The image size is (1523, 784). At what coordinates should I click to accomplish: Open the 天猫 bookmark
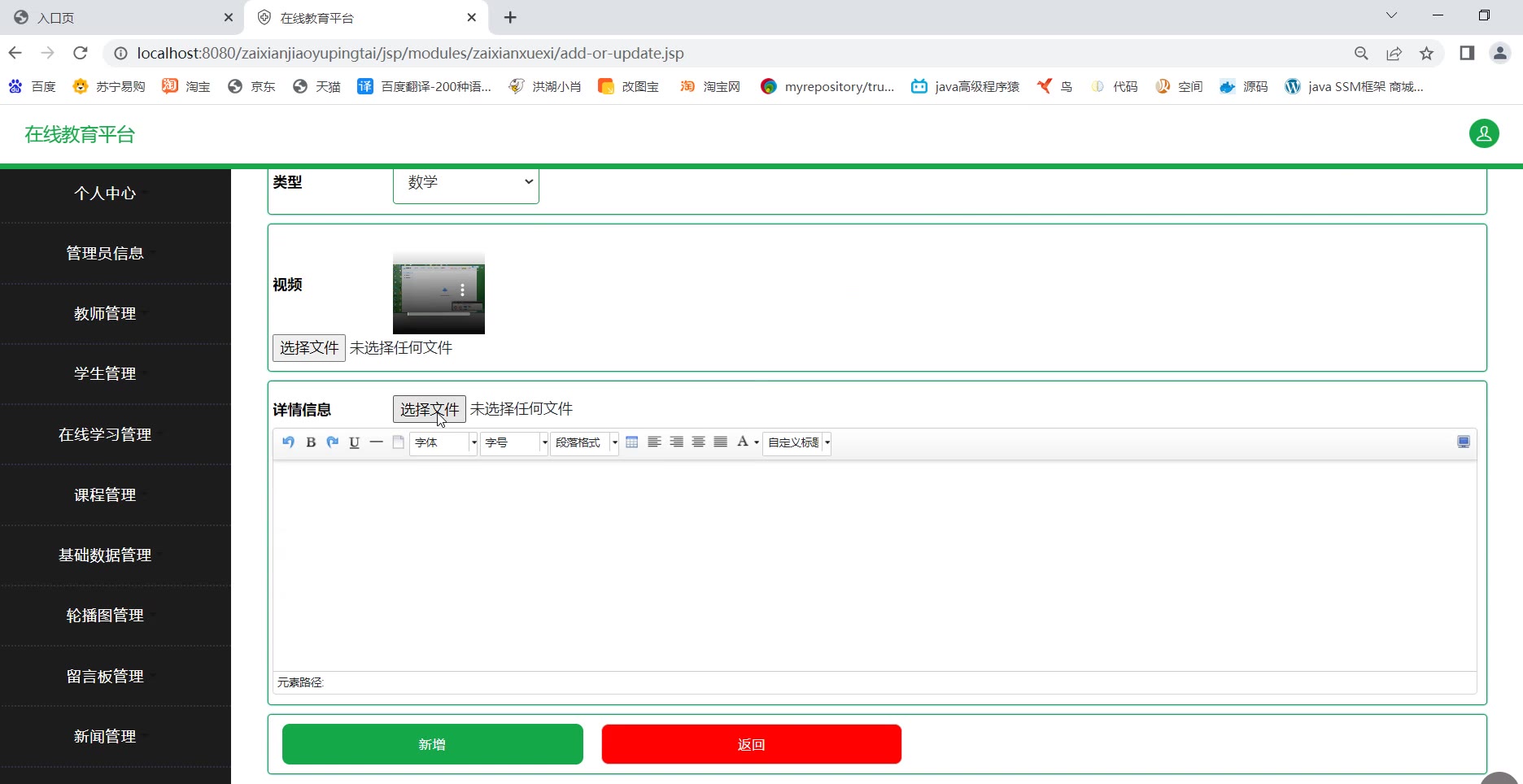coord(316,86)
